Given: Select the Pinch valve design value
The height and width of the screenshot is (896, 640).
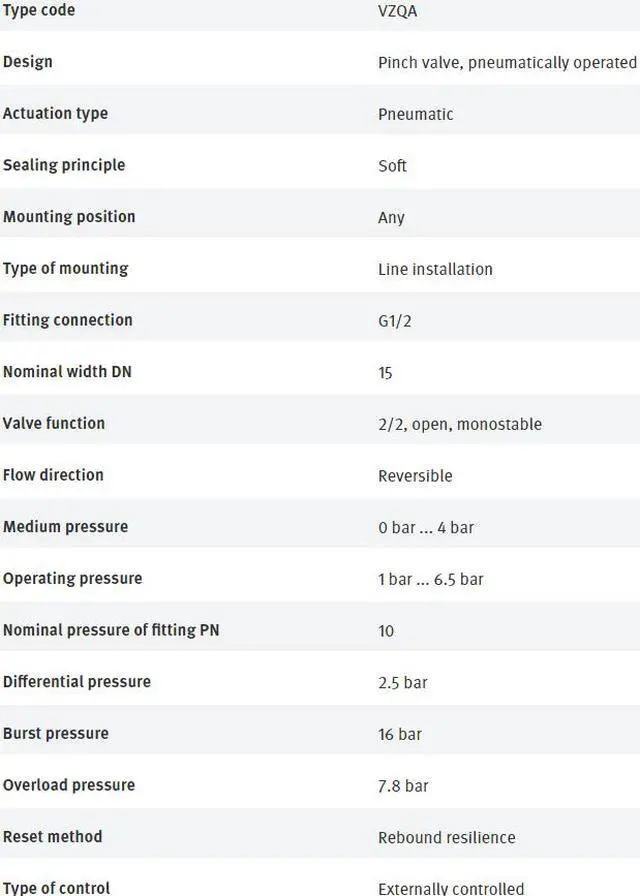Looking at the screenshot, I should (x=506, y=63).
